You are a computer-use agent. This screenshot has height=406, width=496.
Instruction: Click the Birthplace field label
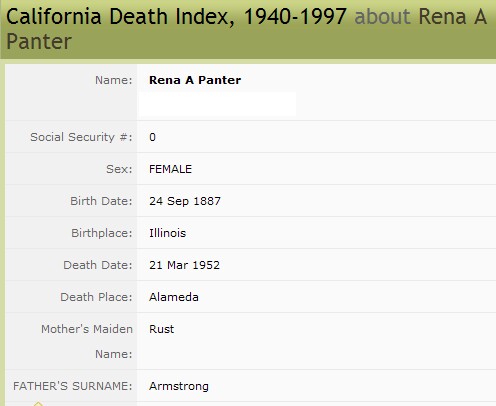[x=102, y=233]
